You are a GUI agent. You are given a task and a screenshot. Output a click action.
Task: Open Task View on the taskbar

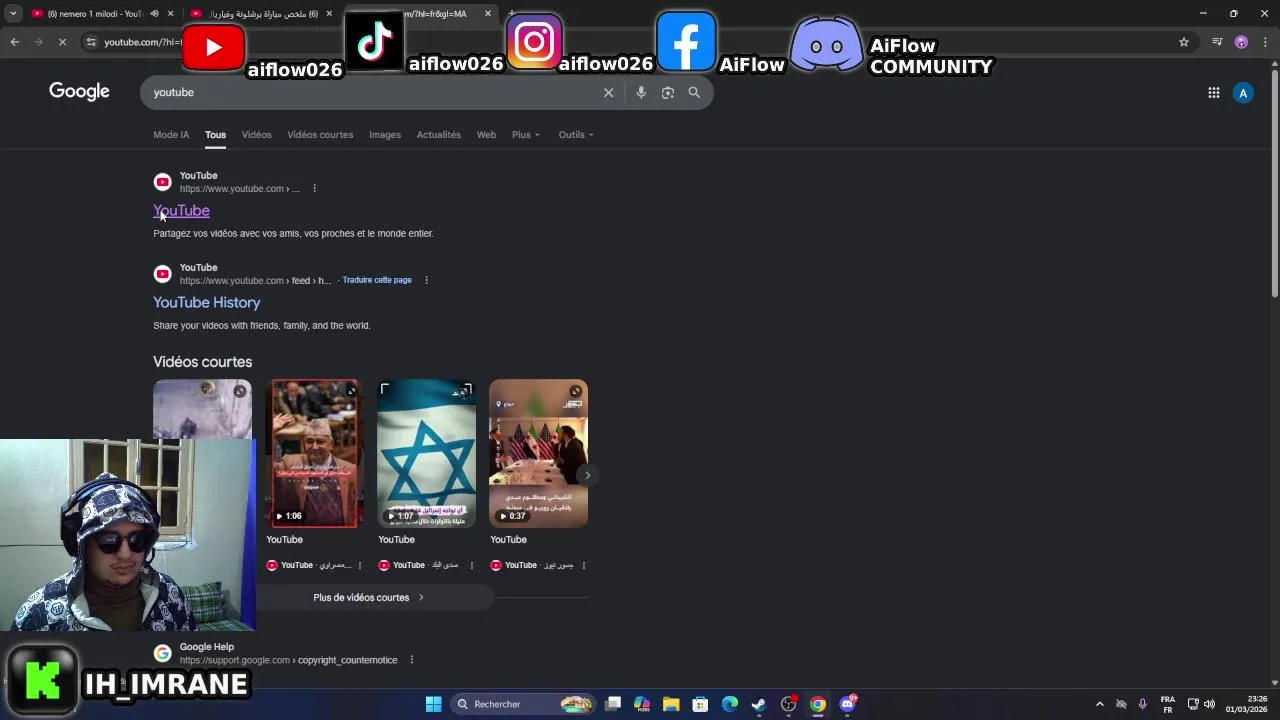[x=613, y=704]
